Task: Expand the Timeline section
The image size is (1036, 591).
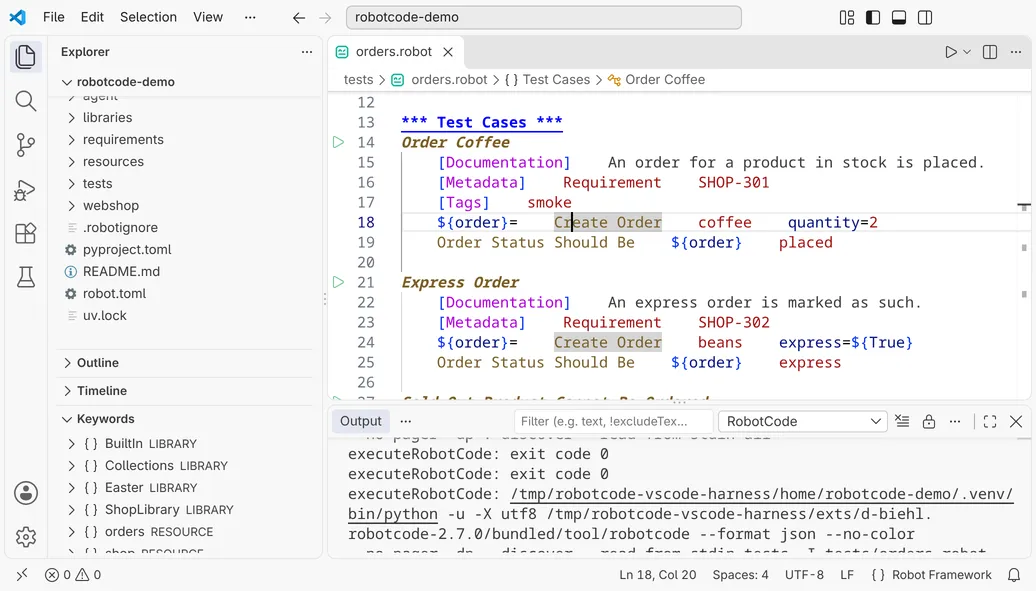Action: coord(186,391)
